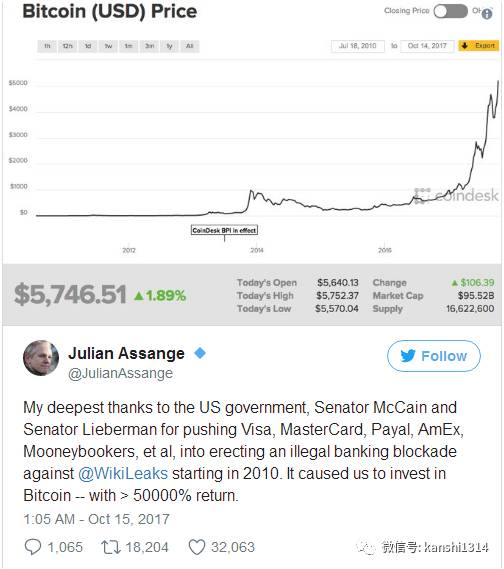Image resolution: width=504 pixels, height=569 pixels.
Task: Show the 1y price range
Action: pos(169,46)
